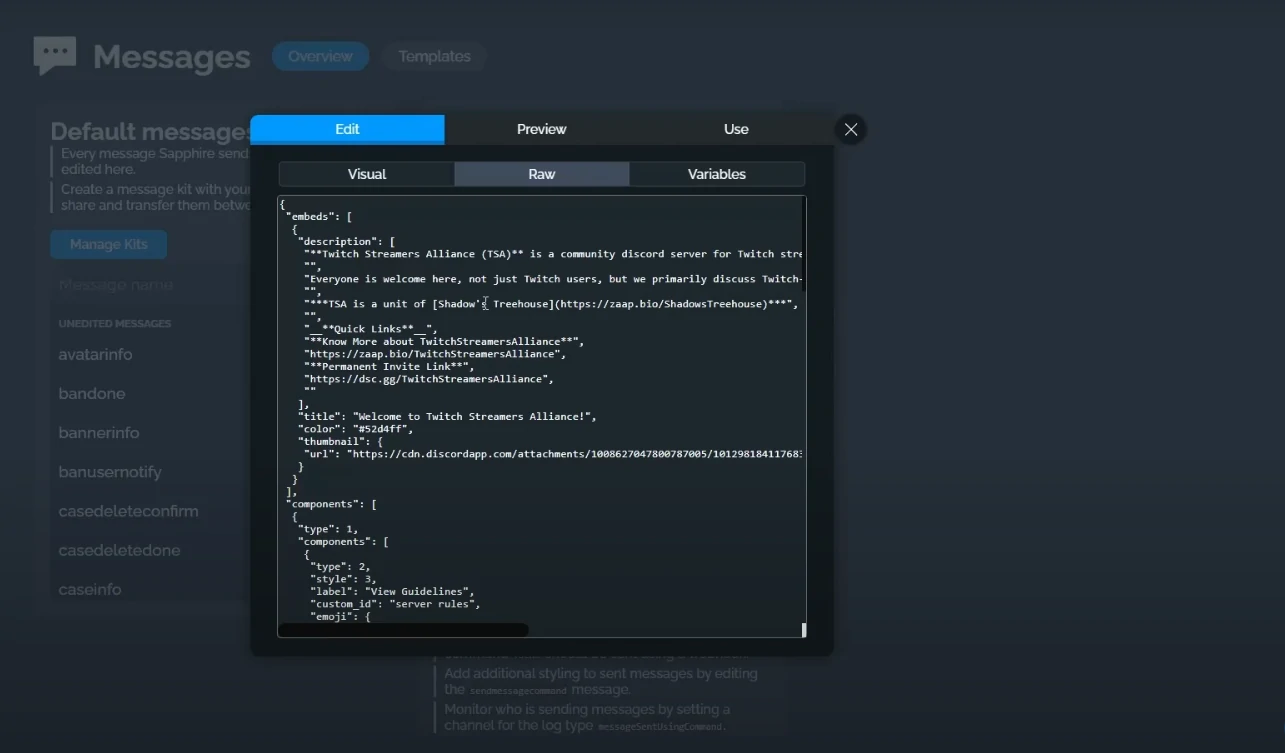The height and width of the screenshot is (753, 1285).
Task: Select the avatarinfo message
Action: tap(95, 354)
